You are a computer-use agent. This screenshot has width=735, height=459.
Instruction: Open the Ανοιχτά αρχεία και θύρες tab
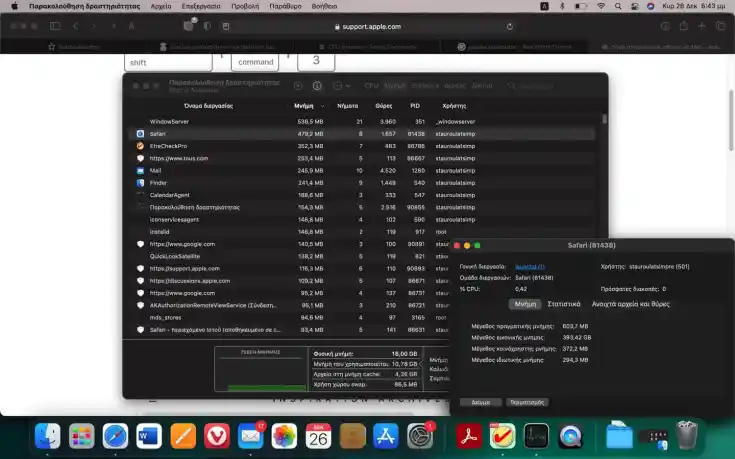coord(630,304)
